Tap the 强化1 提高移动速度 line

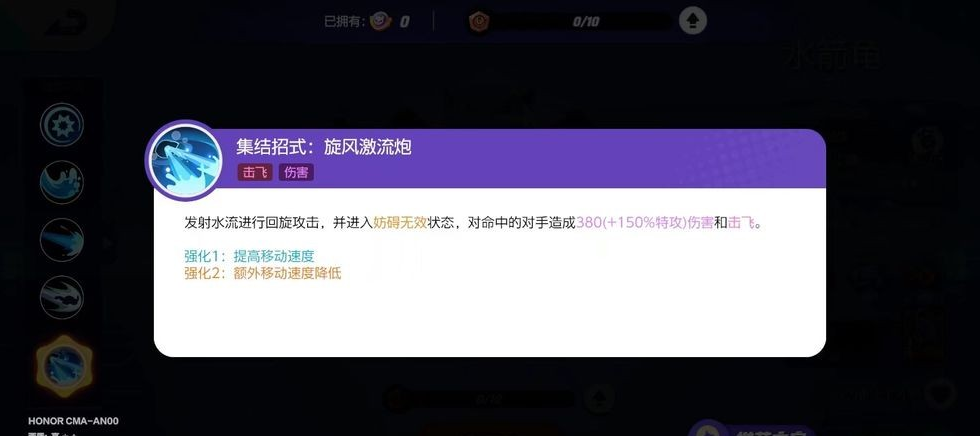pos(249,256)
